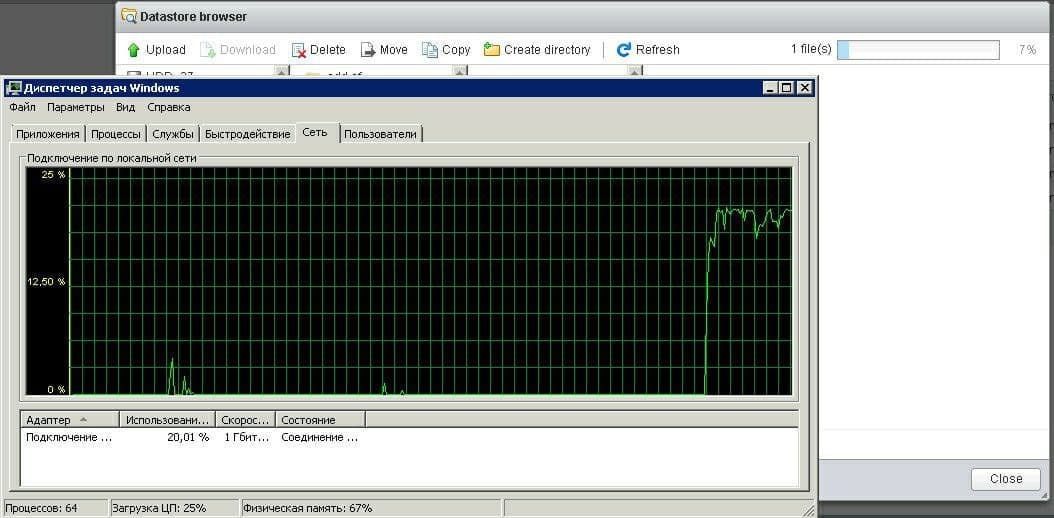
Task: Click the 1 Гбит speed cell
Action: pos(246,437)
